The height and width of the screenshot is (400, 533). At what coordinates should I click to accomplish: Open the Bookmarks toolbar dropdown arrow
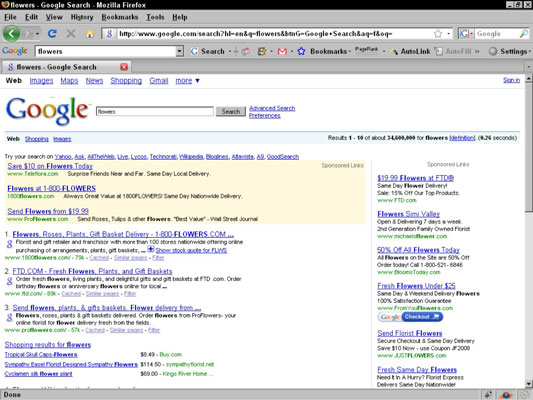(x=350, y=52)
